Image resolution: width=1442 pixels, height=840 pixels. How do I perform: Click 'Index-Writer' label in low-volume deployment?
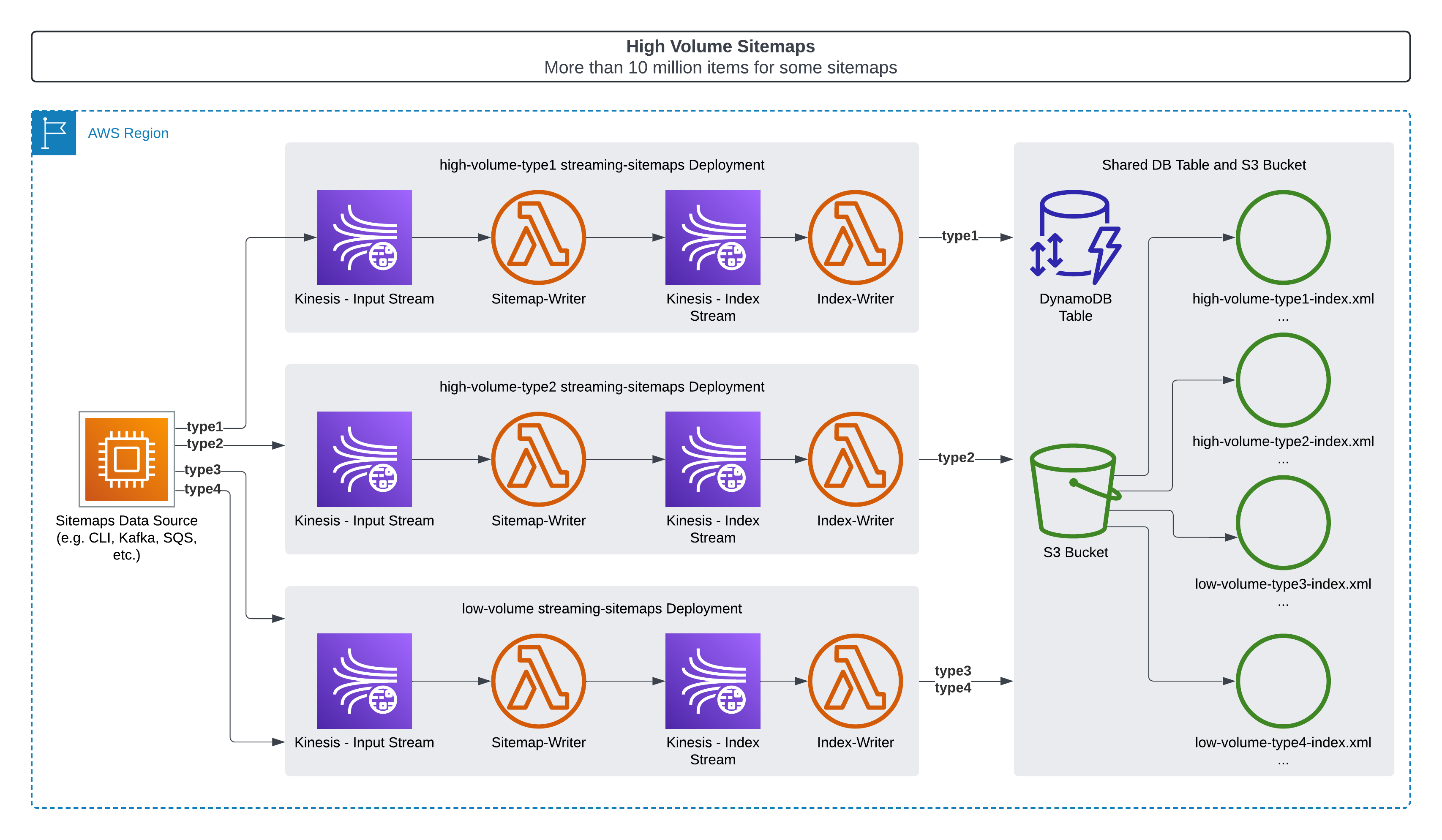pyautogui.click(x=855, y=742)
